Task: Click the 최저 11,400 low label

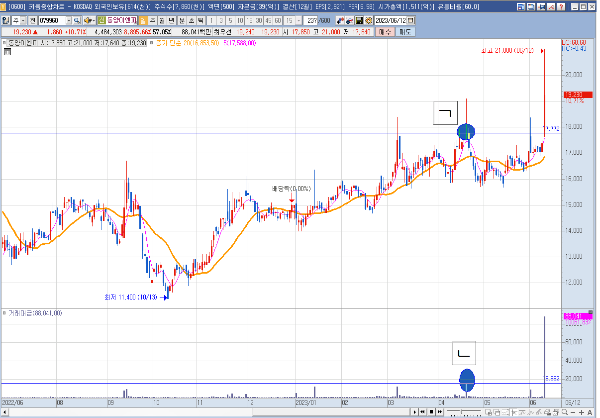Action: pyautogui.click(x=131, y=297)
